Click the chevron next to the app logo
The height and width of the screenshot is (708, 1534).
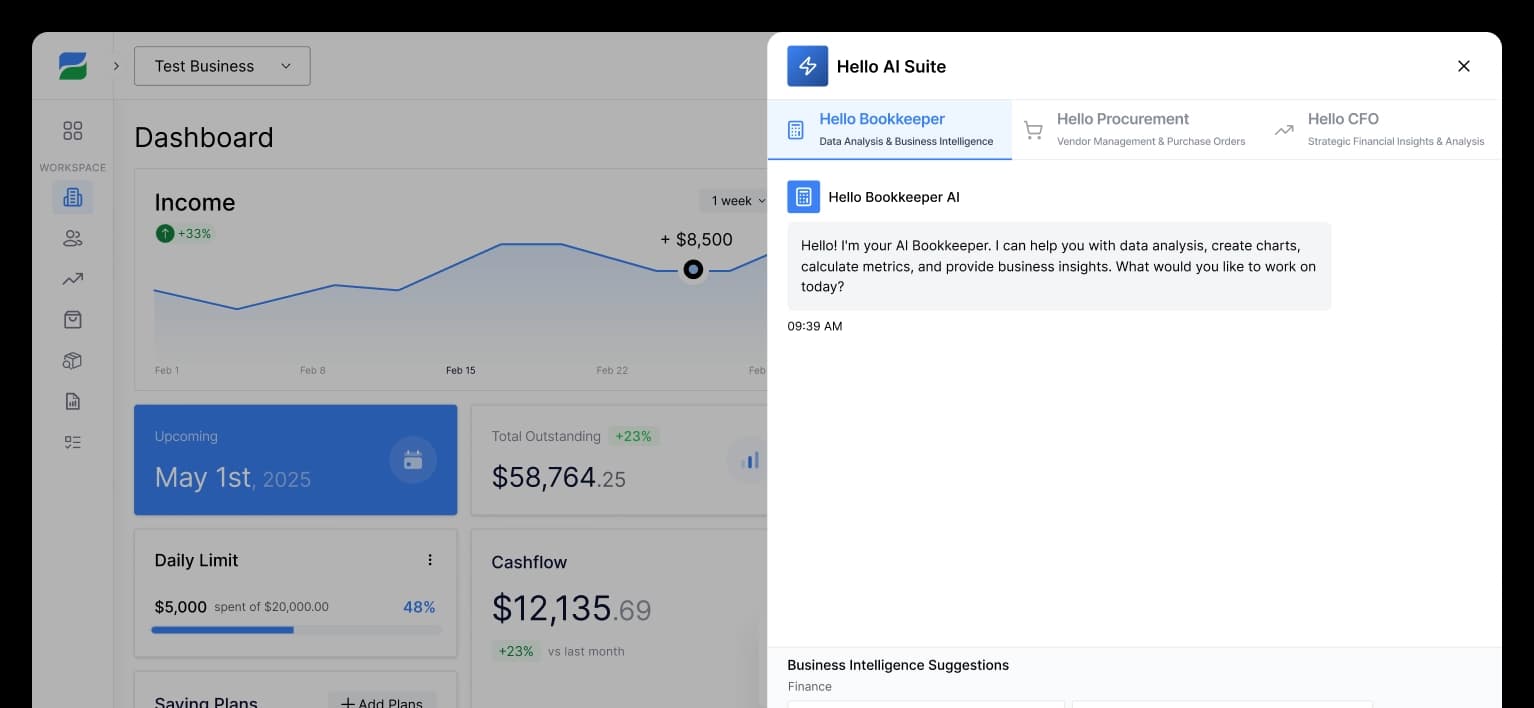(x=116, y=66)
